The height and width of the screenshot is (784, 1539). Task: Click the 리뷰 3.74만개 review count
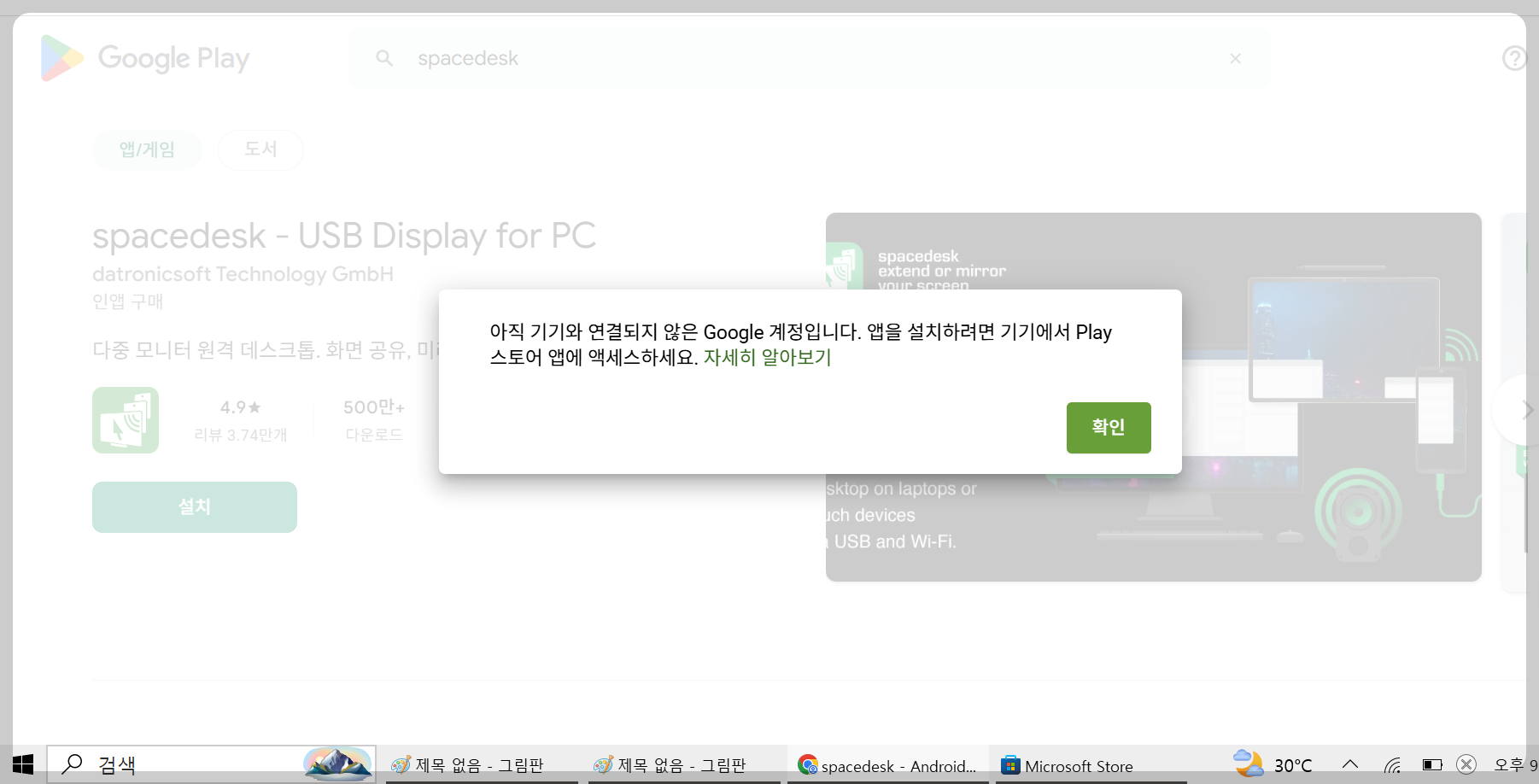click(x=241, y=435)
